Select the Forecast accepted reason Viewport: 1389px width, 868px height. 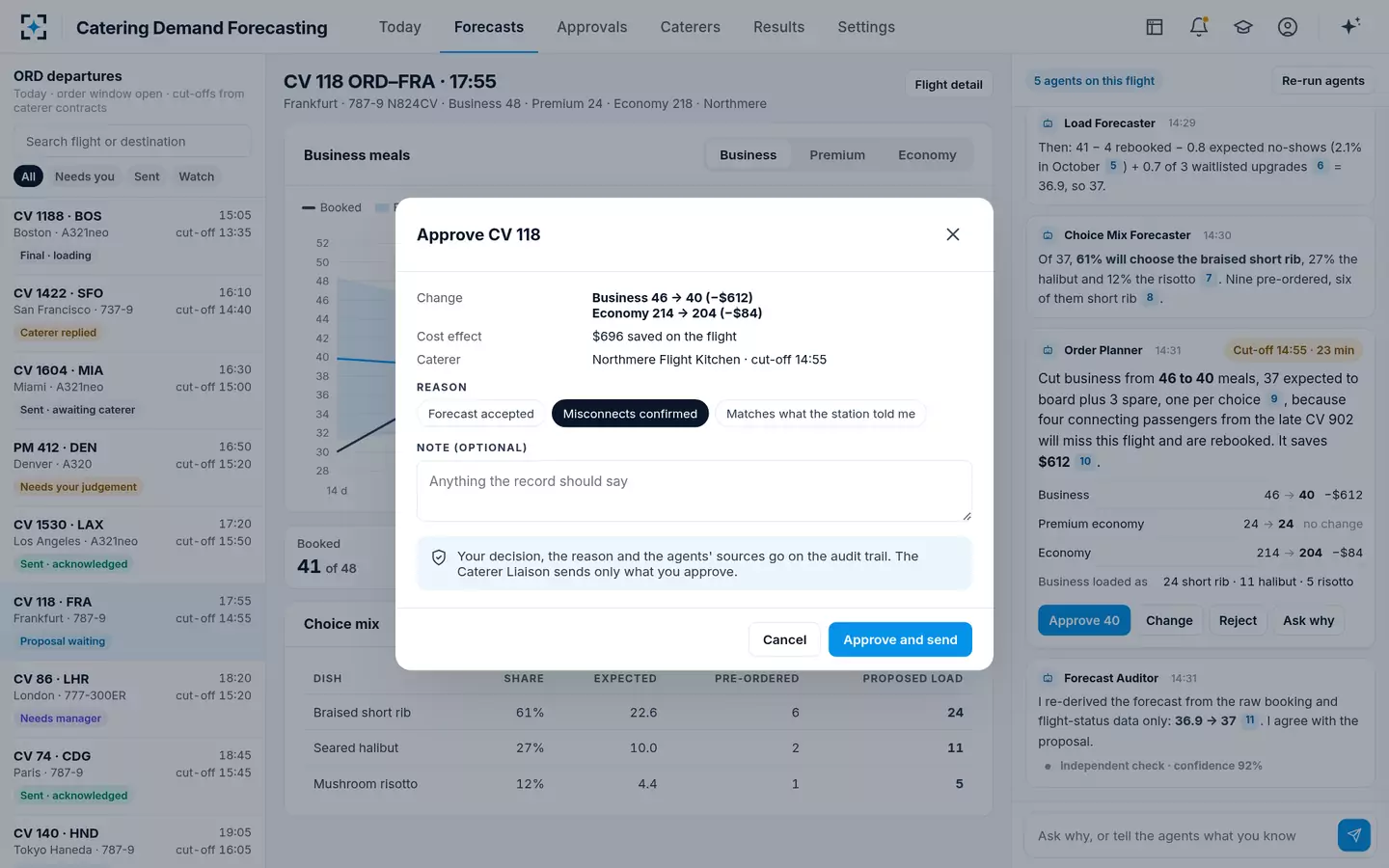coord(481,414)
